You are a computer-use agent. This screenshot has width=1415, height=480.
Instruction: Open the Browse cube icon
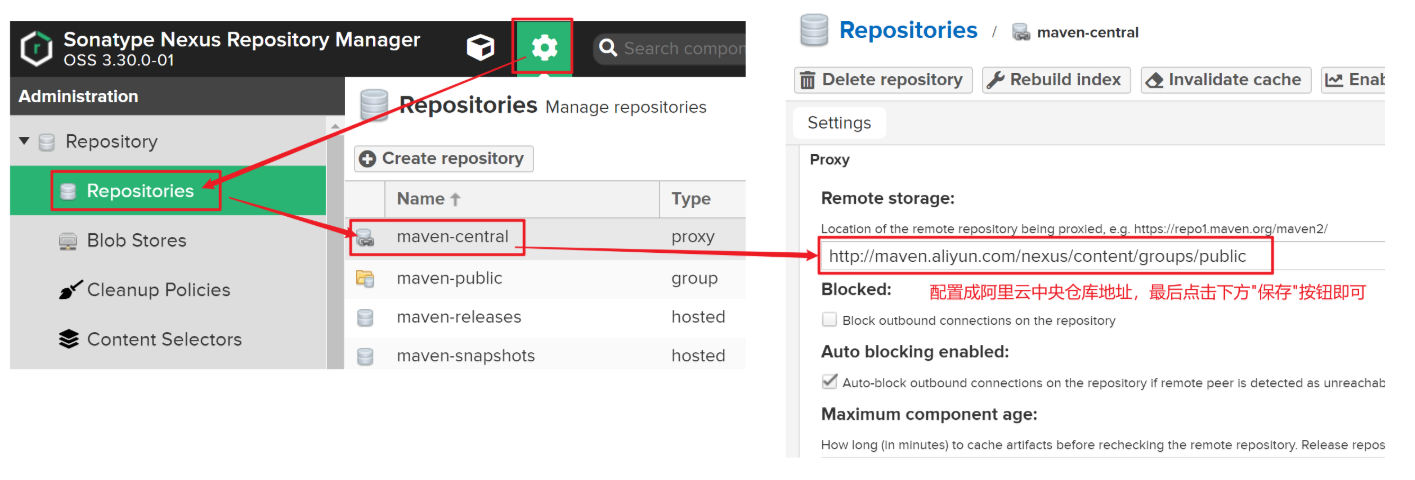tap(481, 47)
